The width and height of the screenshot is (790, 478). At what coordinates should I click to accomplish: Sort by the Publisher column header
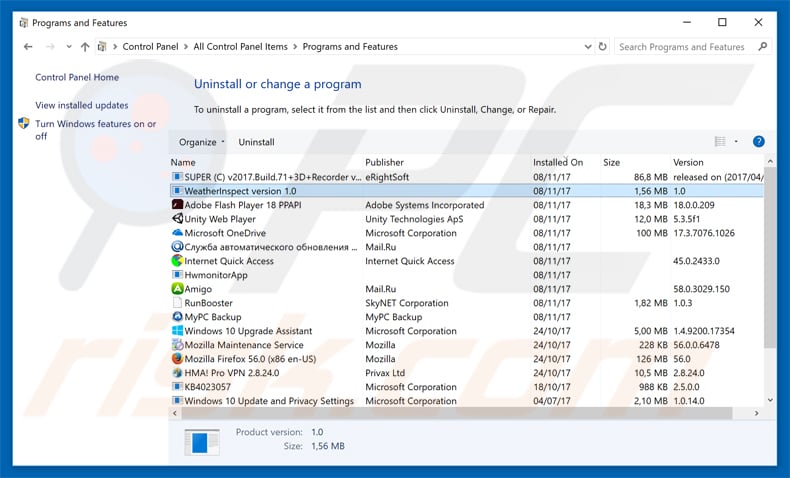384,162
